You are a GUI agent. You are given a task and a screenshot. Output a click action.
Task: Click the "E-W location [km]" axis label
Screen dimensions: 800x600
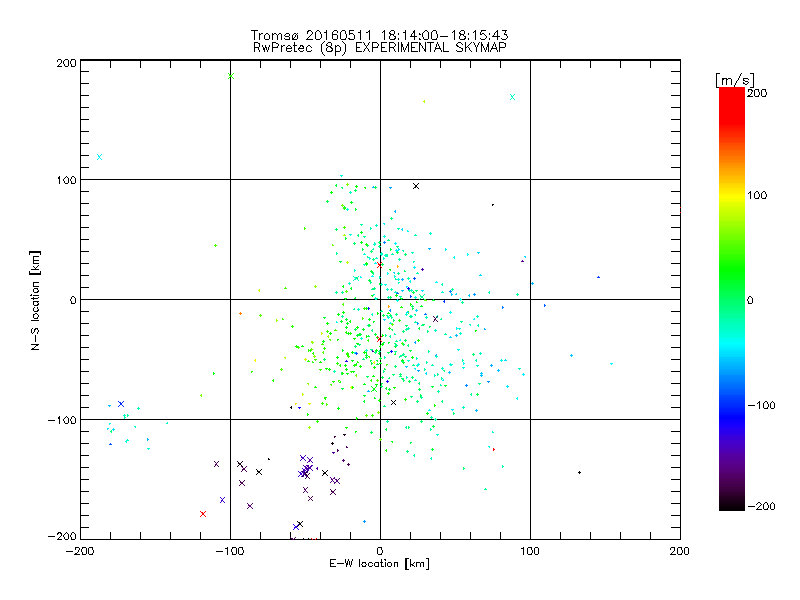click(379, 564)
